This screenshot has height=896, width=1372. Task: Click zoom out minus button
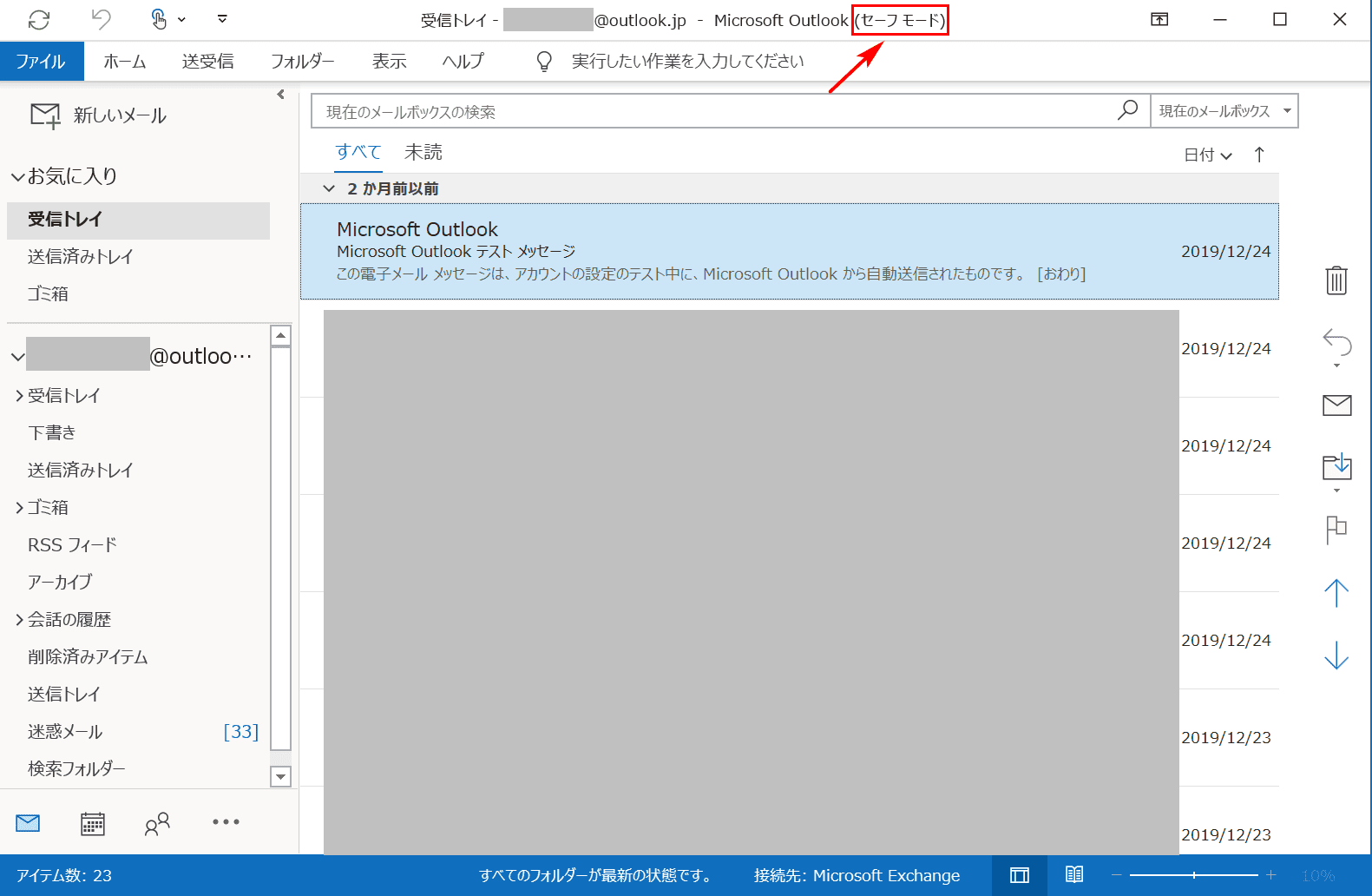point(1117,875)
